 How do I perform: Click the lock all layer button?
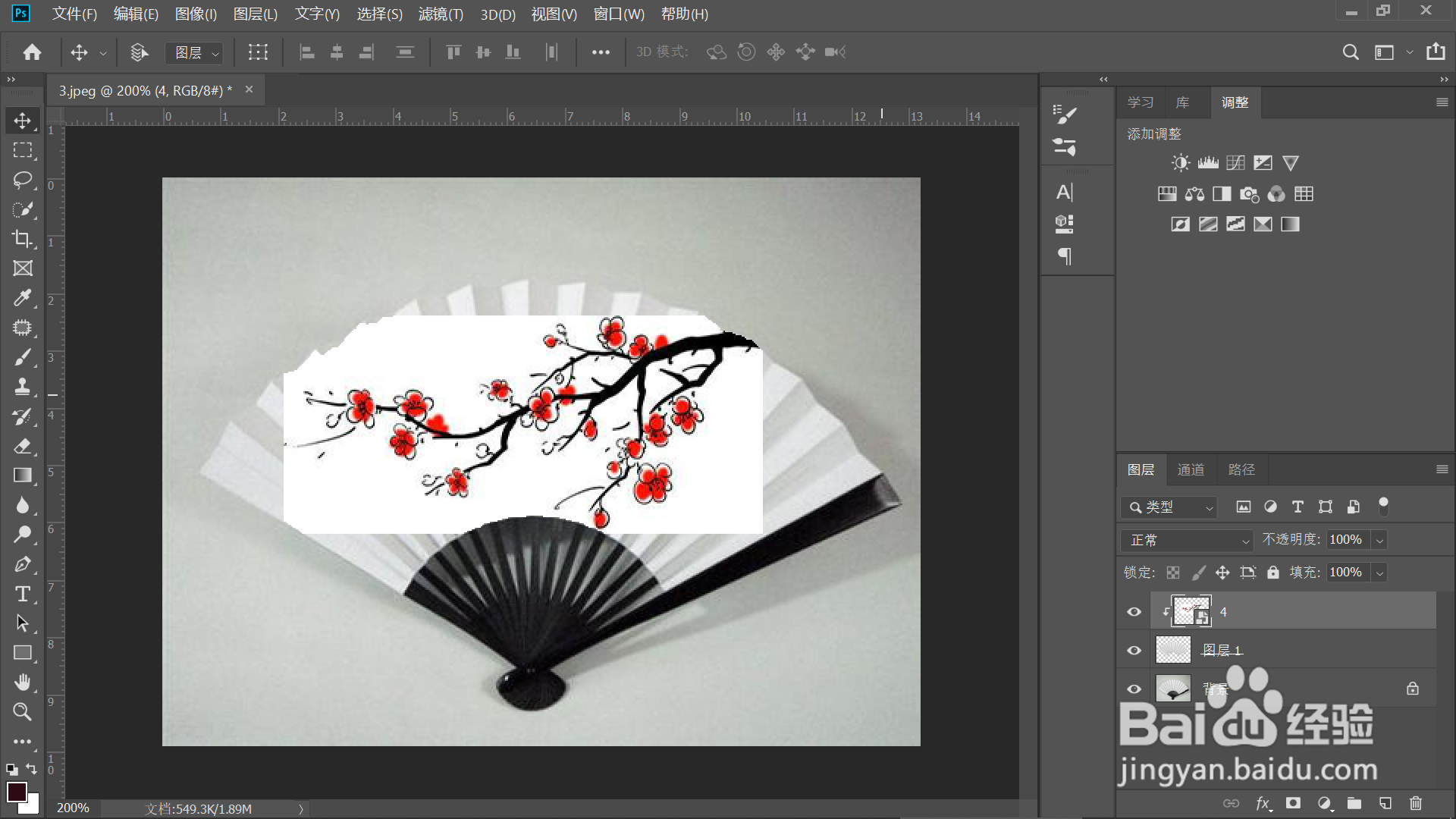point(1273,573)
